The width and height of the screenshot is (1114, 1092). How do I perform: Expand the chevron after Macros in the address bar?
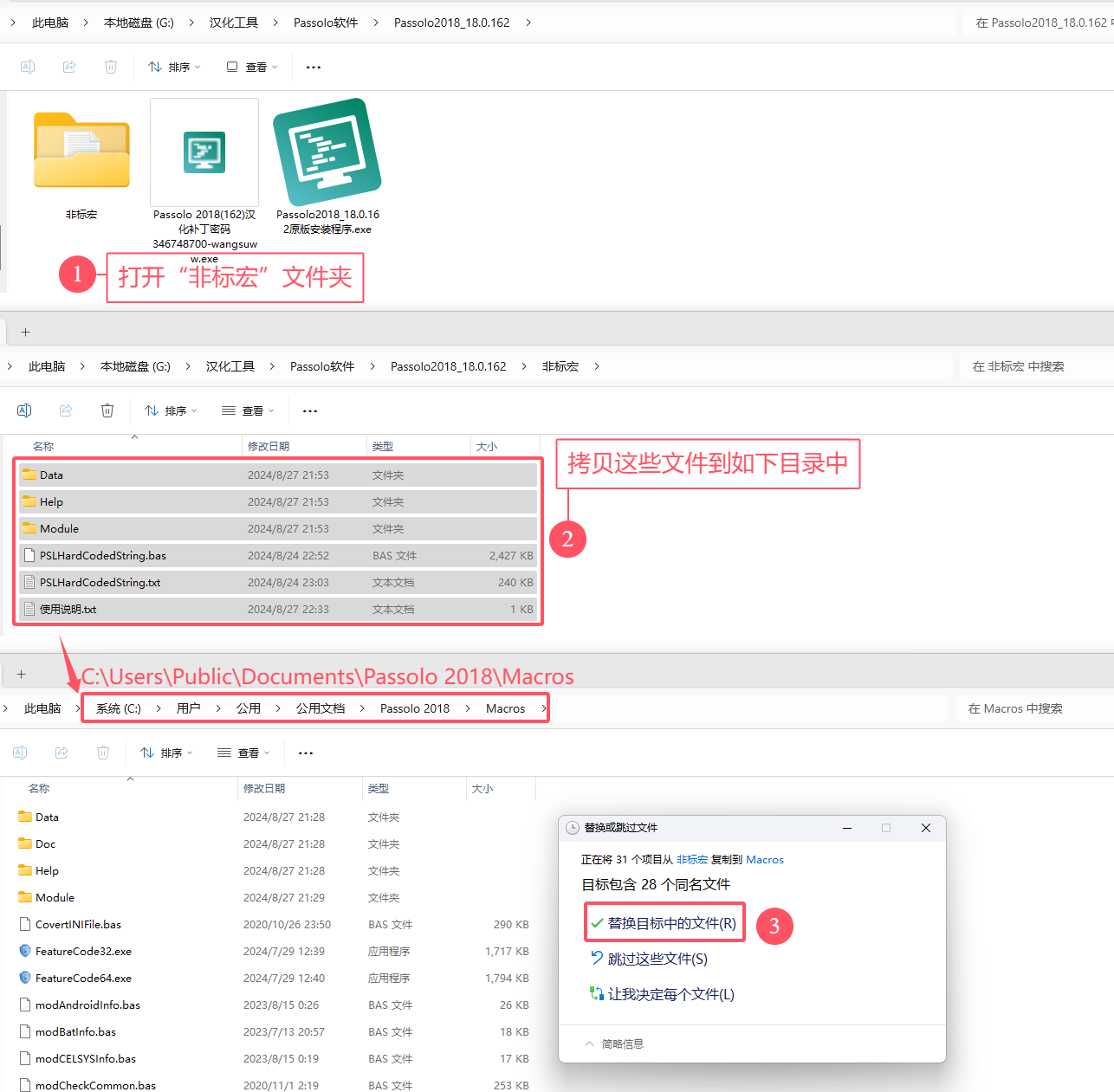point(543,708)
